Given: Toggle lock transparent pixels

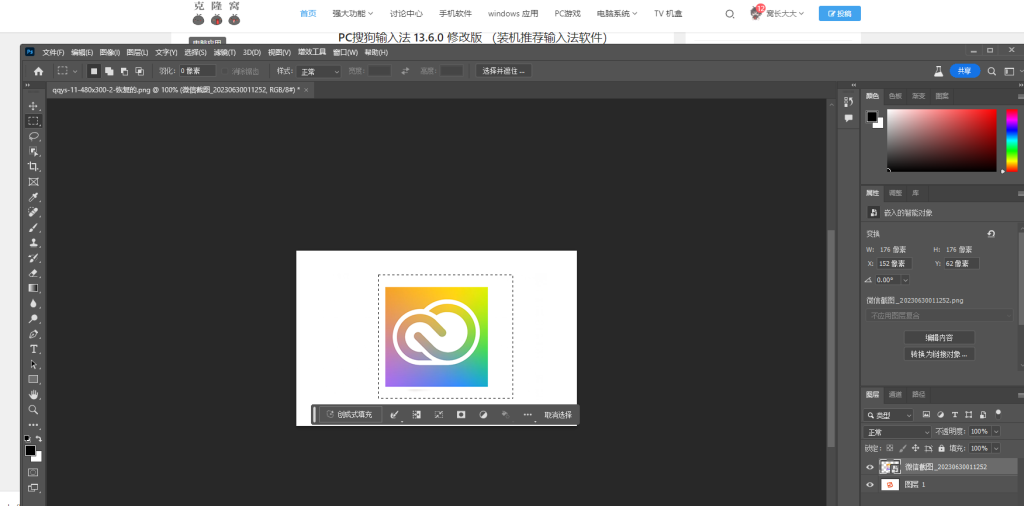Looking at the screenshot, I should pos(889,449).
